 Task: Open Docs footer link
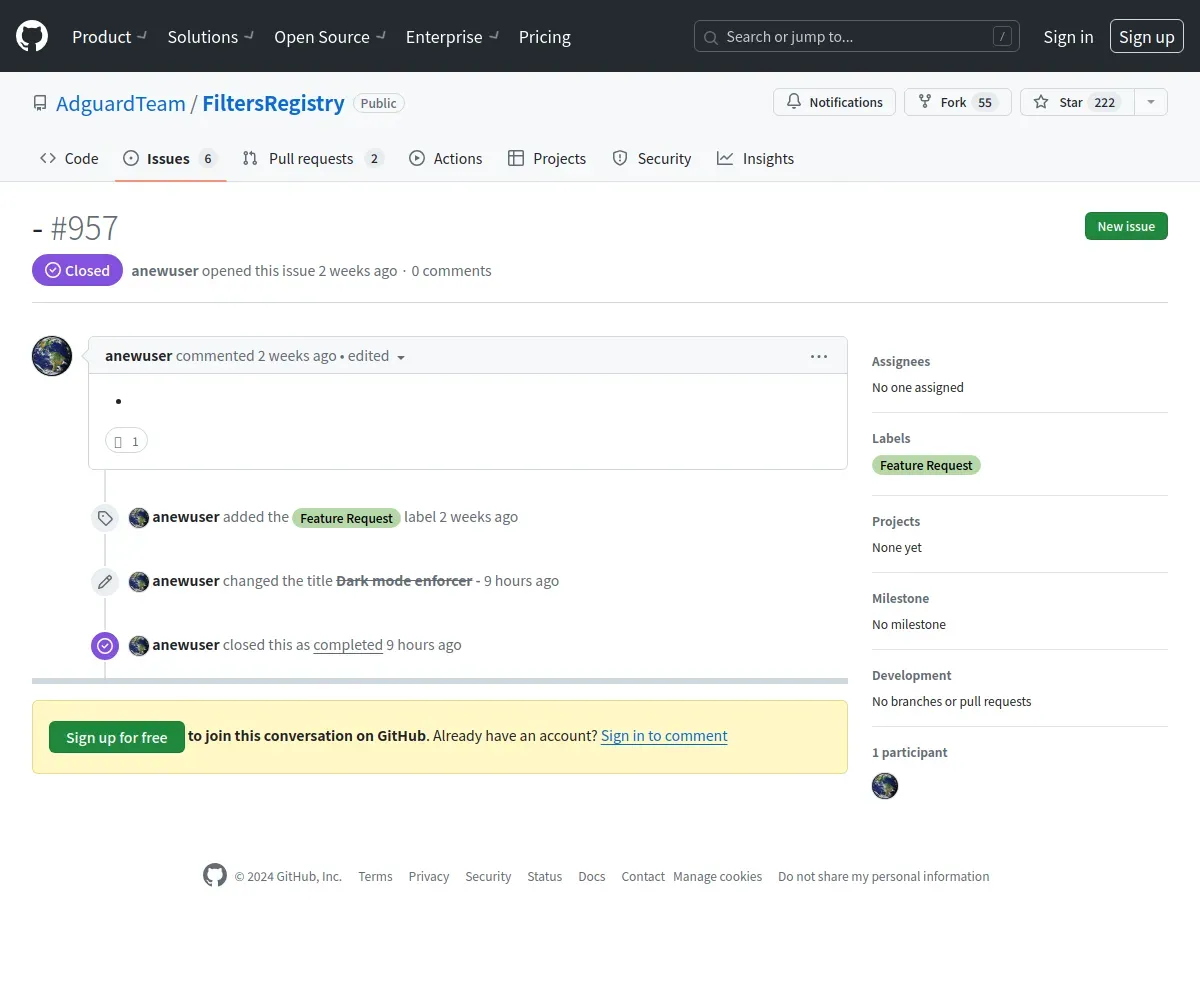[x=592, y=876]
